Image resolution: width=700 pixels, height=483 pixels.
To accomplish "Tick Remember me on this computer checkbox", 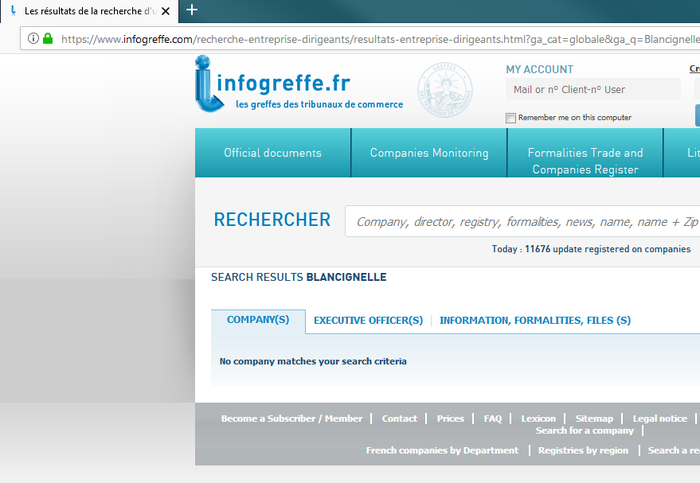I will click(x=510, y=118).
